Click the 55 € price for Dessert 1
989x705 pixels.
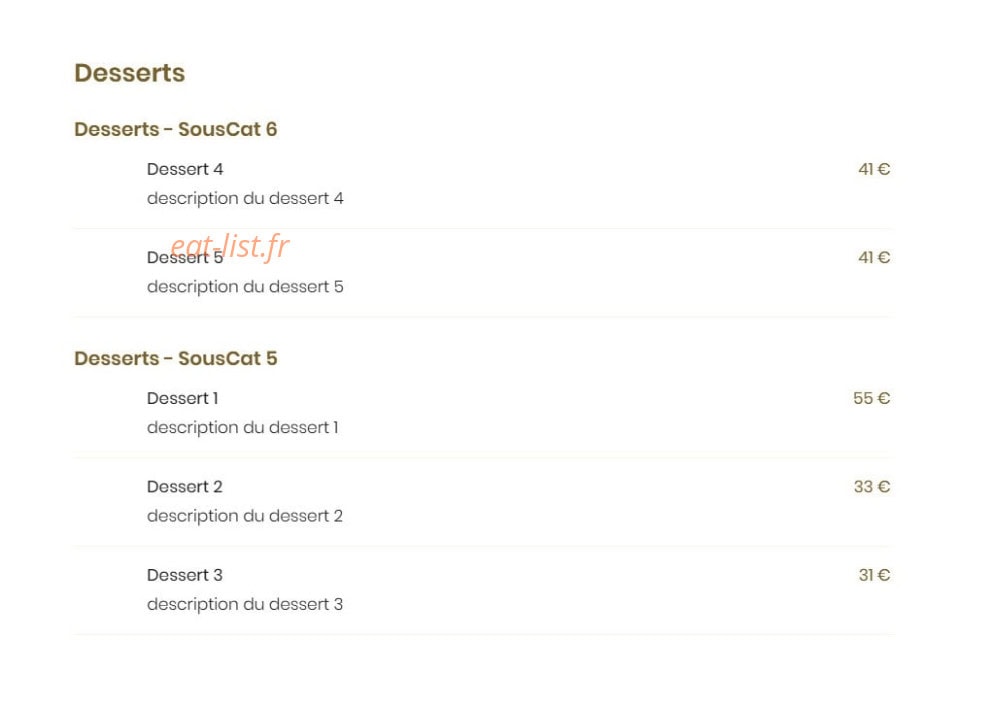click(872, 399)
